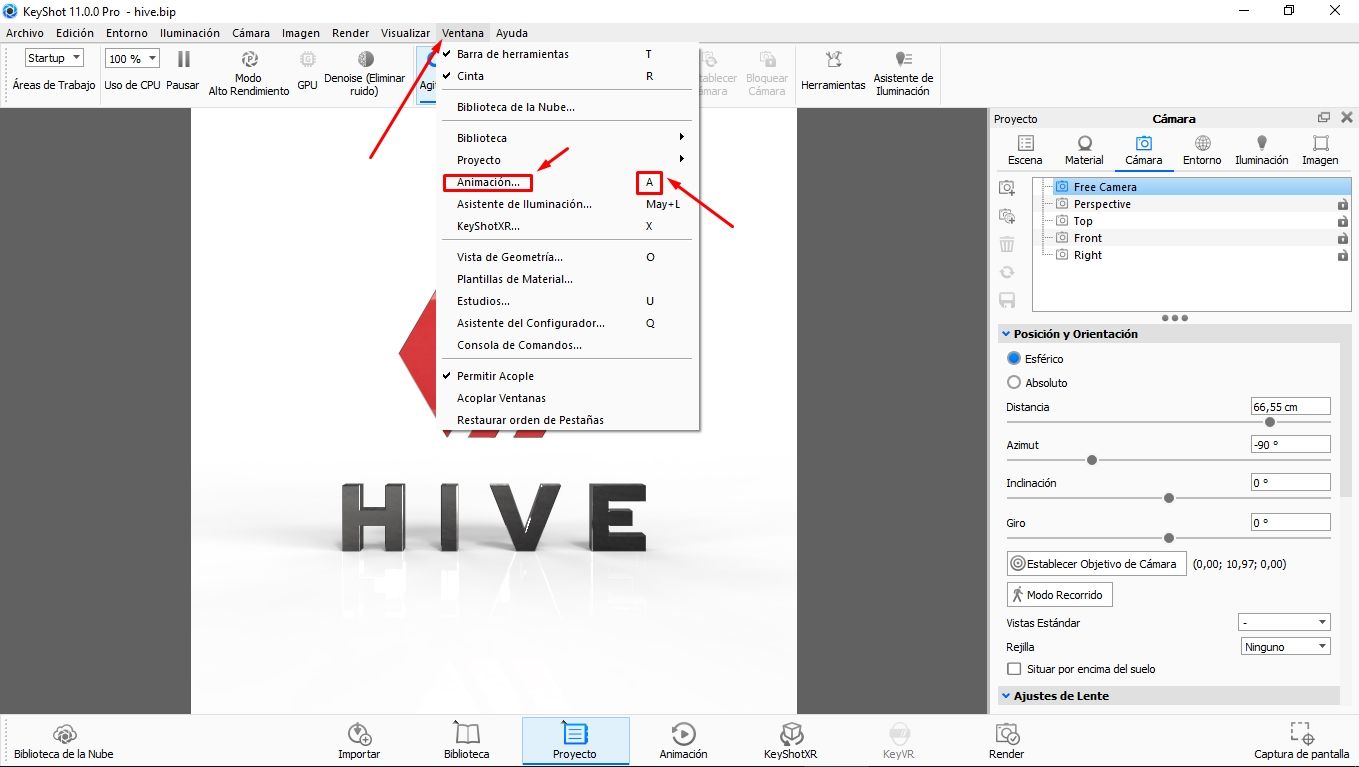1359x767 pixels.
Task: Toggle Barra de herramientas menu item
Action: pos(569,54)
